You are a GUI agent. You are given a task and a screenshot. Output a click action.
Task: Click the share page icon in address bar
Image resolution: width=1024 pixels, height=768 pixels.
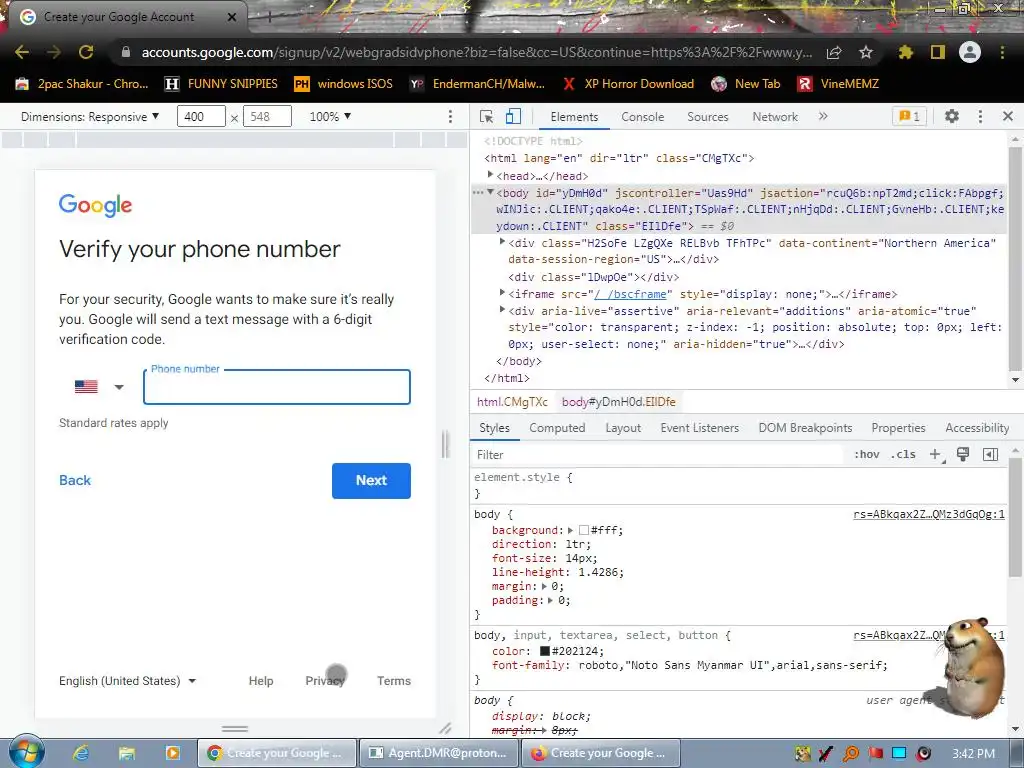(x=834, y=52)
